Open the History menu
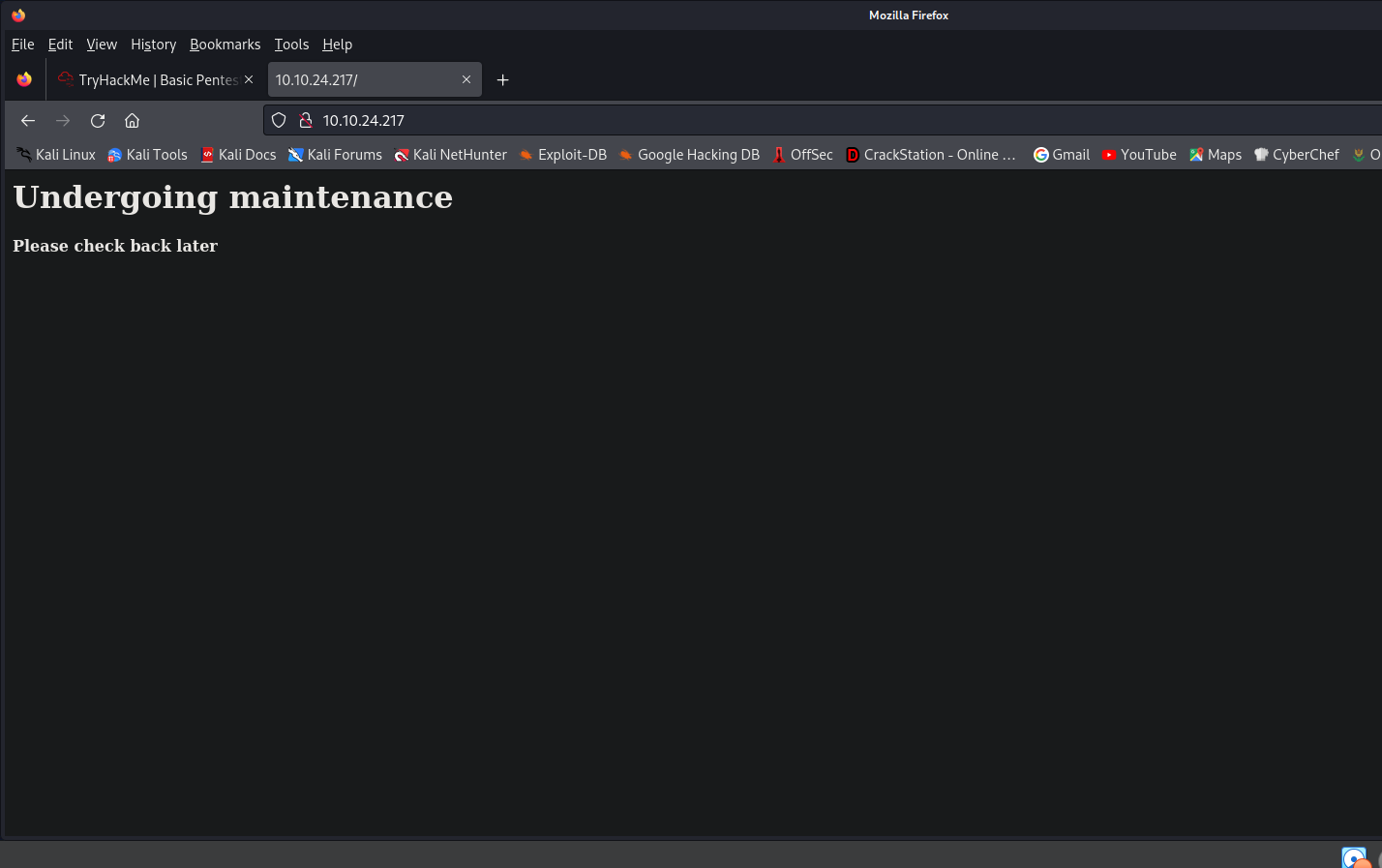 point(153,45)
